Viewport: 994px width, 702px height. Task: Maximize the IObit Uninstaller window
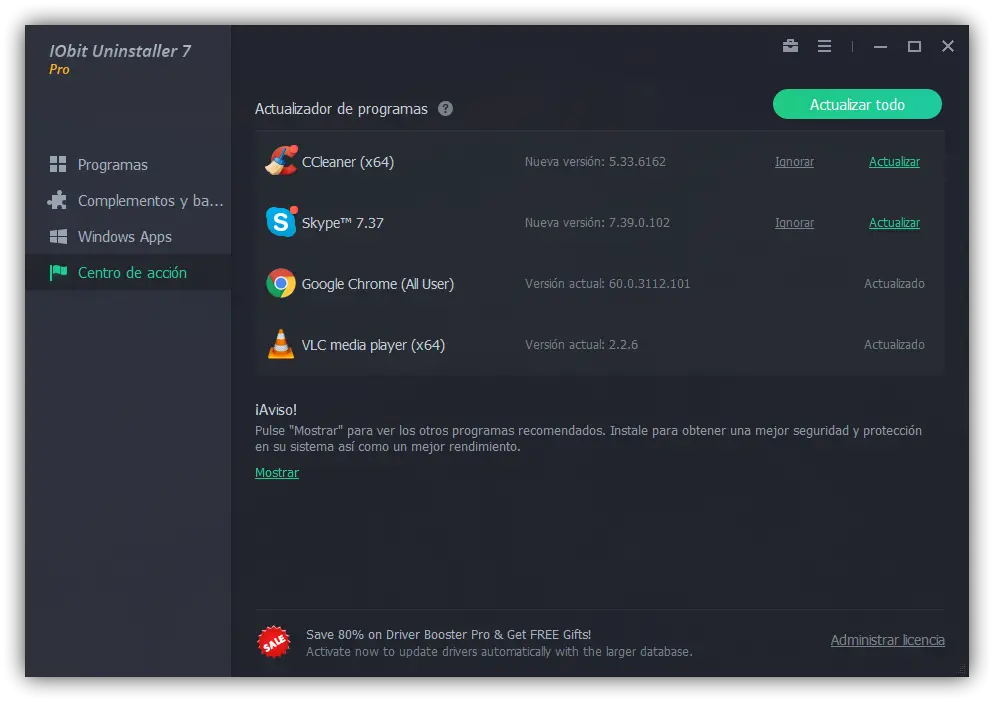tap(914, 46)
